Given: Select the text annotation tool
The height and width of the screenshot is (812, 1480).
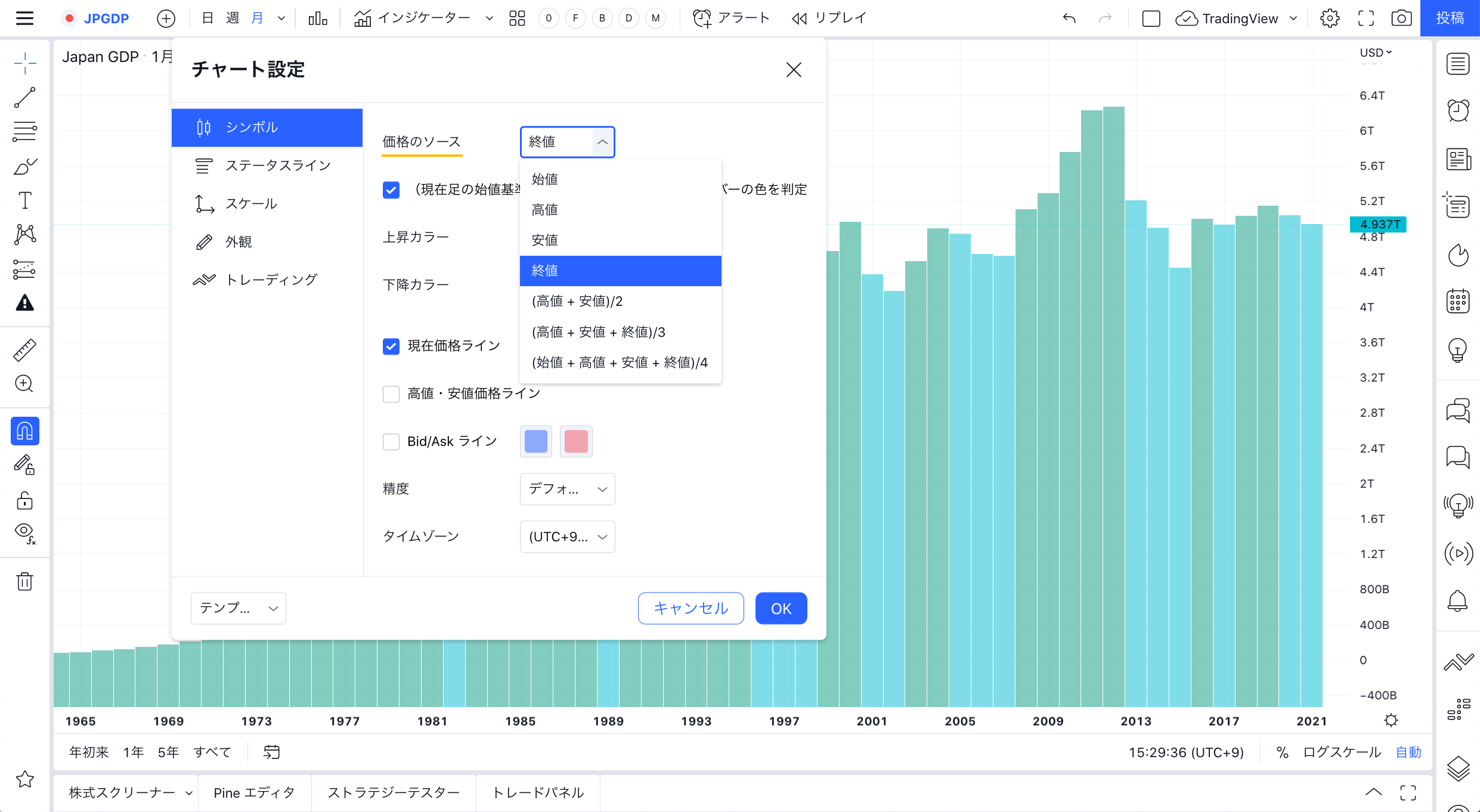Looking at the screenshot, I should click(x=24, y=200).
